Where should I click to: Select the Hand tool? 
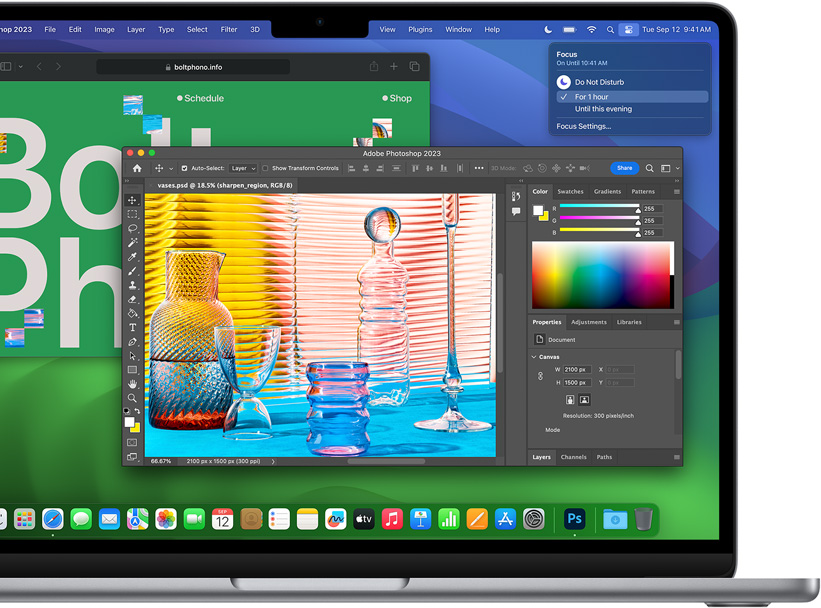(132, 384)
